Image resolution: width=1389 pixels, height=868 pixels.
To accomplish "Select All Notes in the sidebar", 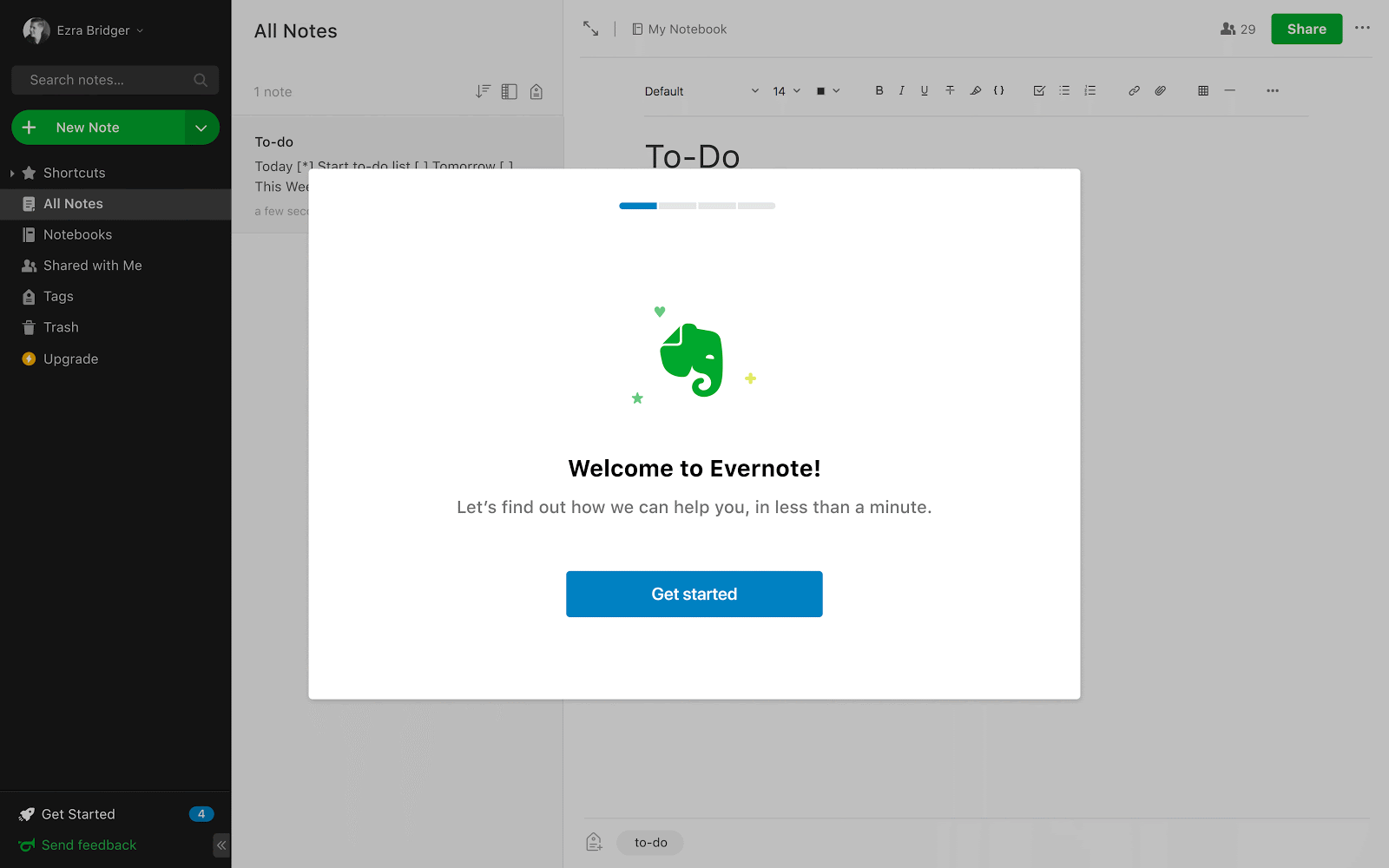I will point(115,204).
